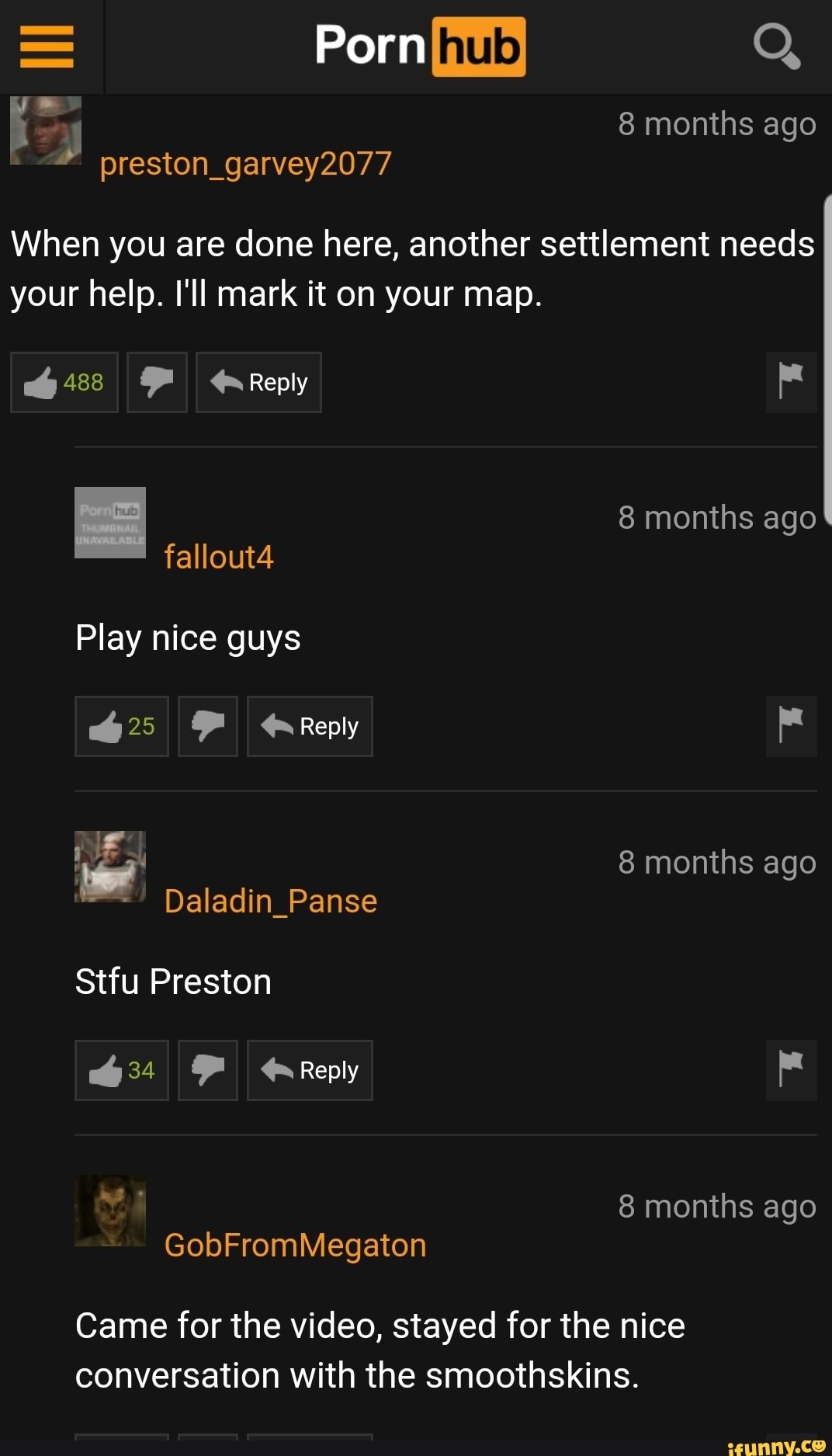The width and height of the screenshot is (832, 1456).
Task: Flag preston_garvey2077's comment
Action: click(791, 382)
